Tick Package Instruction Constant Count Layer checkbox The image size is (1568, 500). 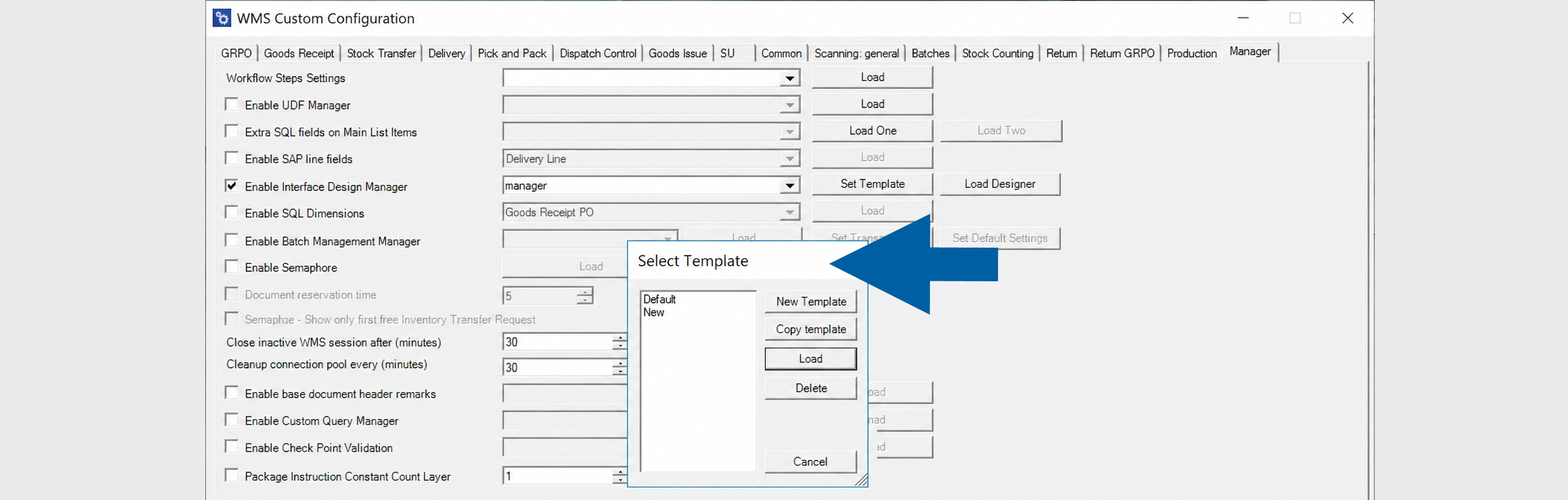(x=231, y=476)
